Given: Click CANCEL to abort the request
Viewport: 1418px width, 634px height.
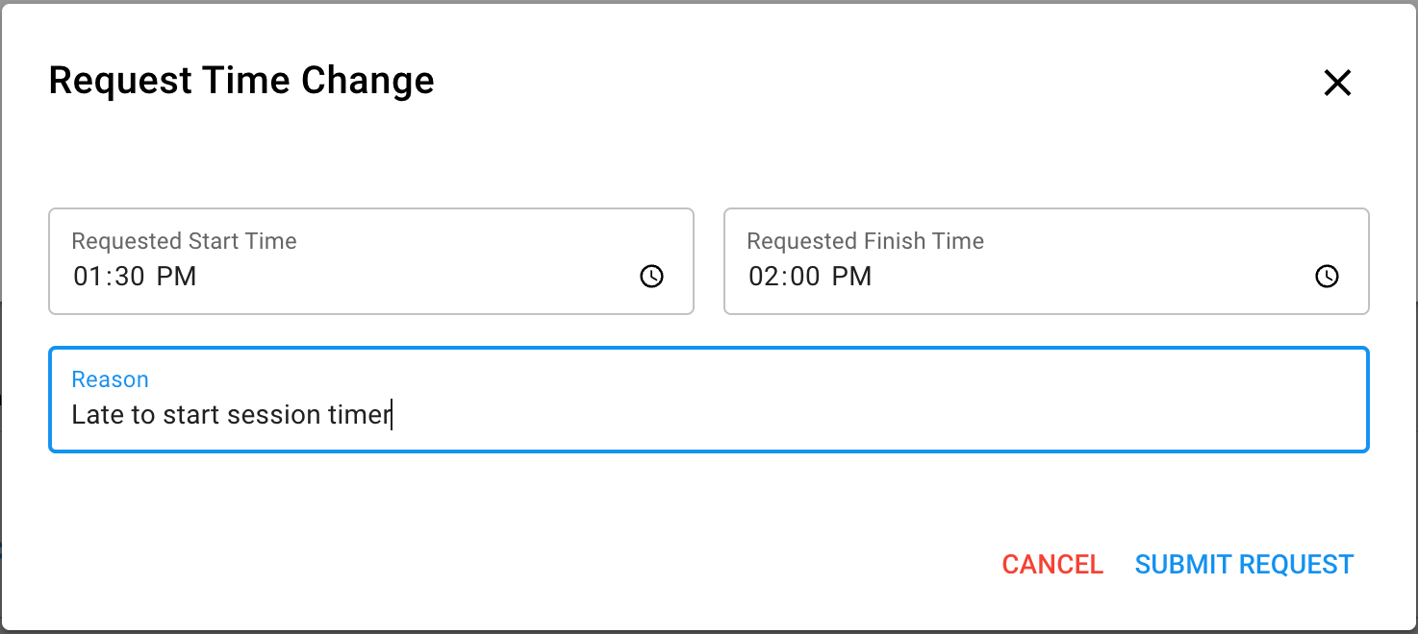Looking at the screenshot, I should tap(1052, 564).
